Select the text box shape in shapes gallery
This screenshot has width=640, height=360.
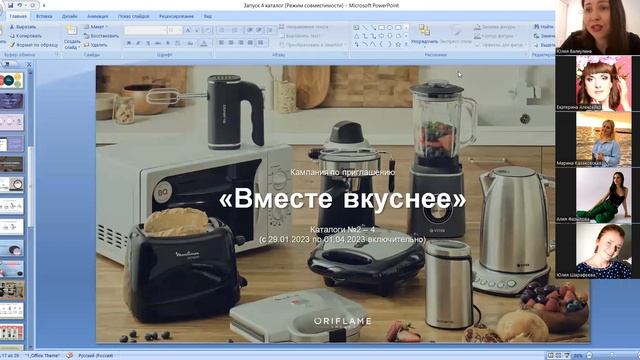[x=356, y=27]
